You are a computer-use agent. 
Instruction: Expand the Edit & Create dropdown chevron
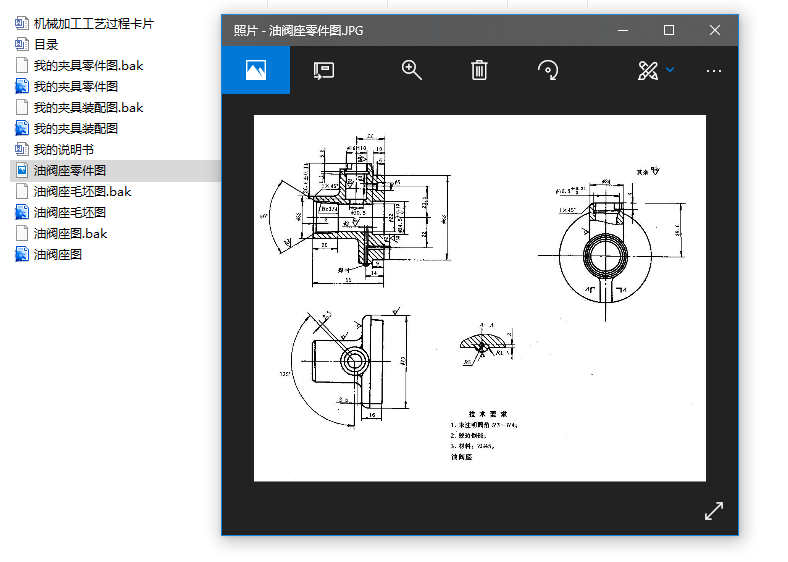tap(671, 70)
